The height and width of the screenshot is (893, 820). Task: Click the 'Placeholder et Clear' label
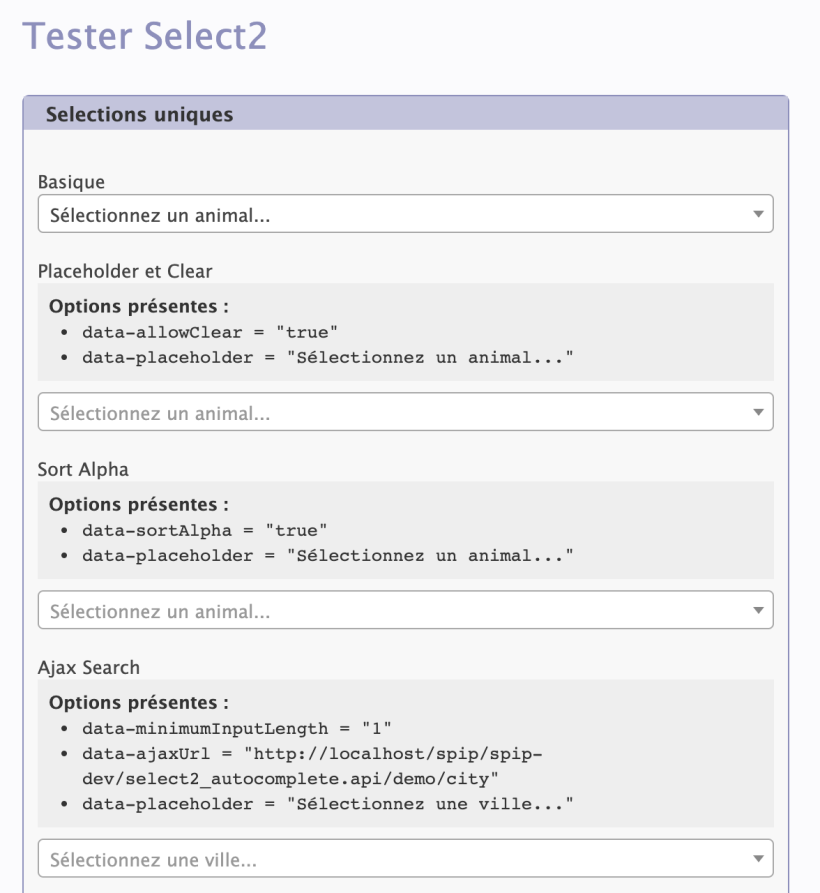pyautogui.click(x=125, y=271)
